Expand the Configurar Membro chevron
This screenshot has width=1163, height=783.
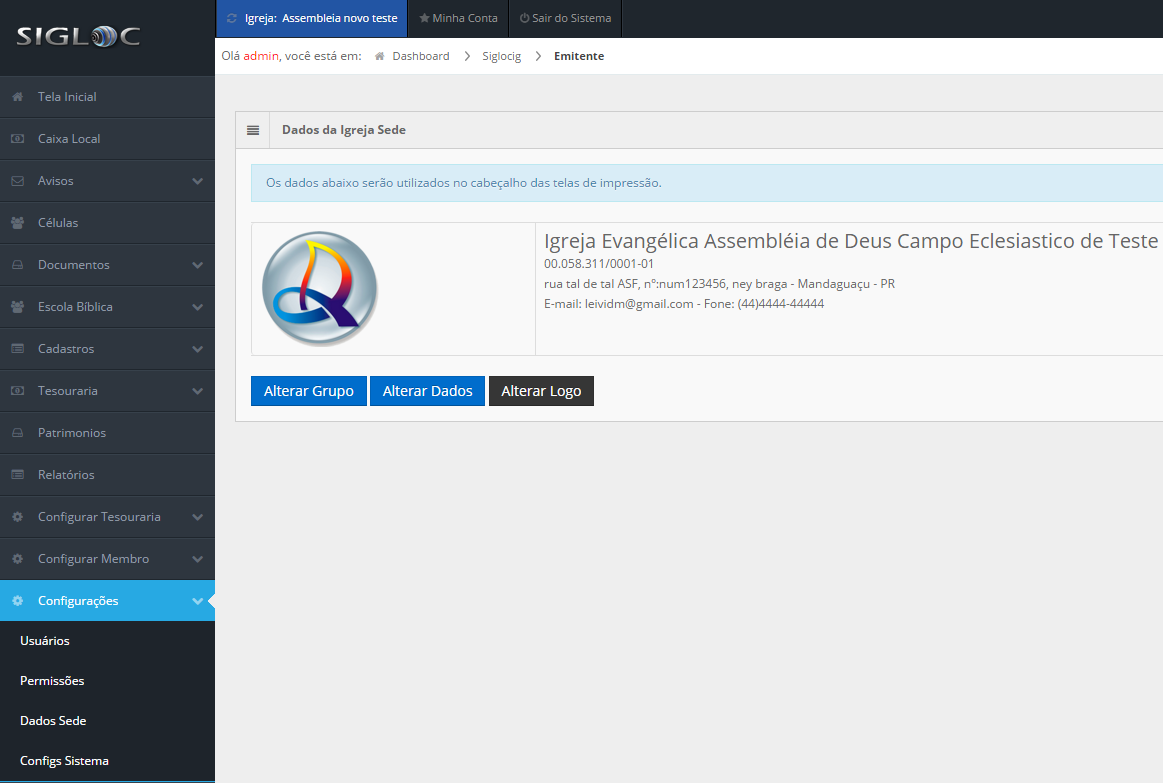[x=197, y=559]
